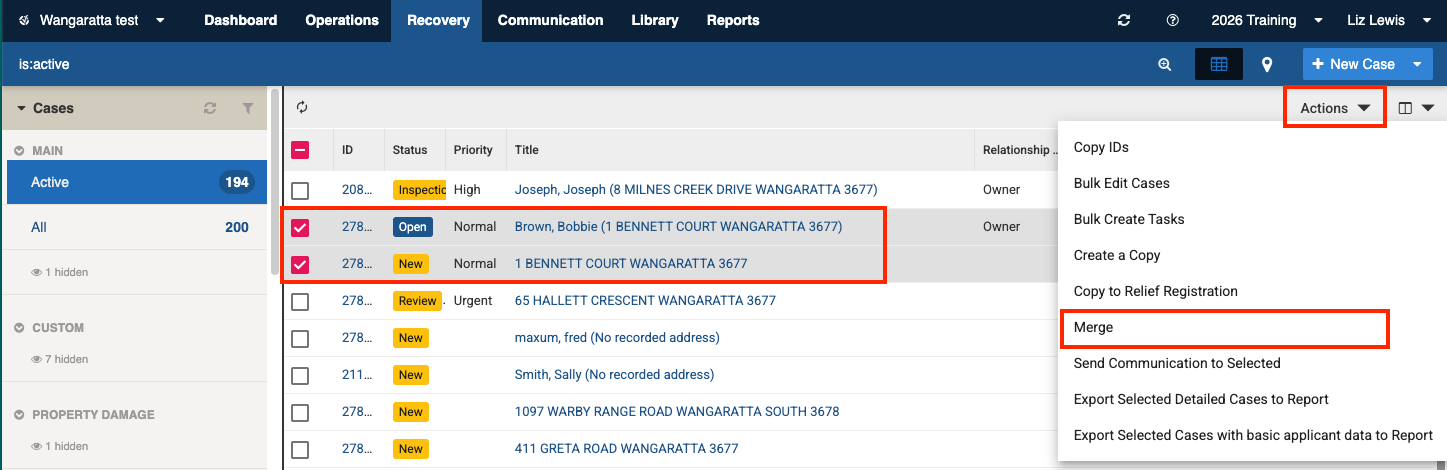Uncheck the Brown, Bobbie case checkbox
The image size is (1447, 470).
pyautogui.click(x=300, y=227)
